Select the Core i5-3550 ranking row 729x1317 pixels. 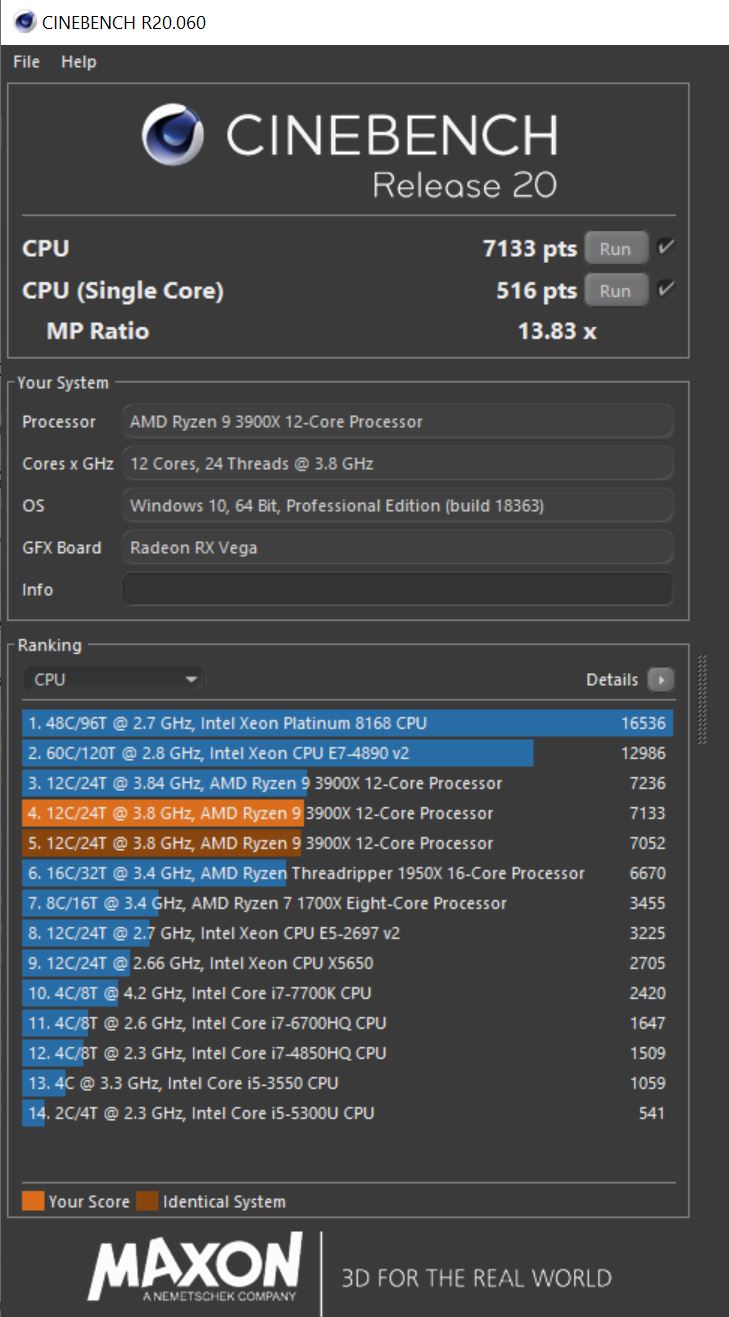(347, 1083)
